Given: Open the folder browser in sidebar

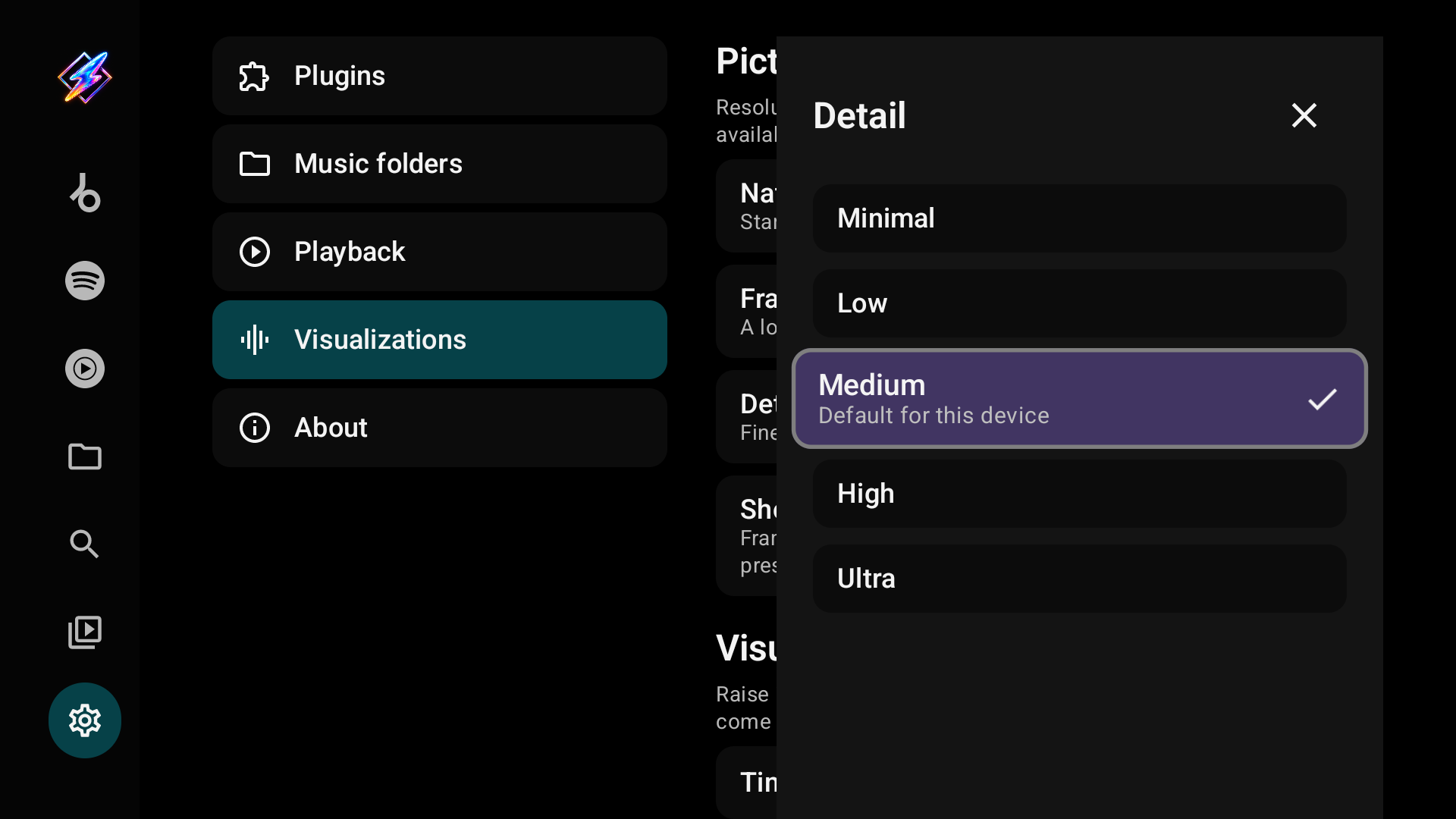Looking at the screenshot, I should pos(85,457).
